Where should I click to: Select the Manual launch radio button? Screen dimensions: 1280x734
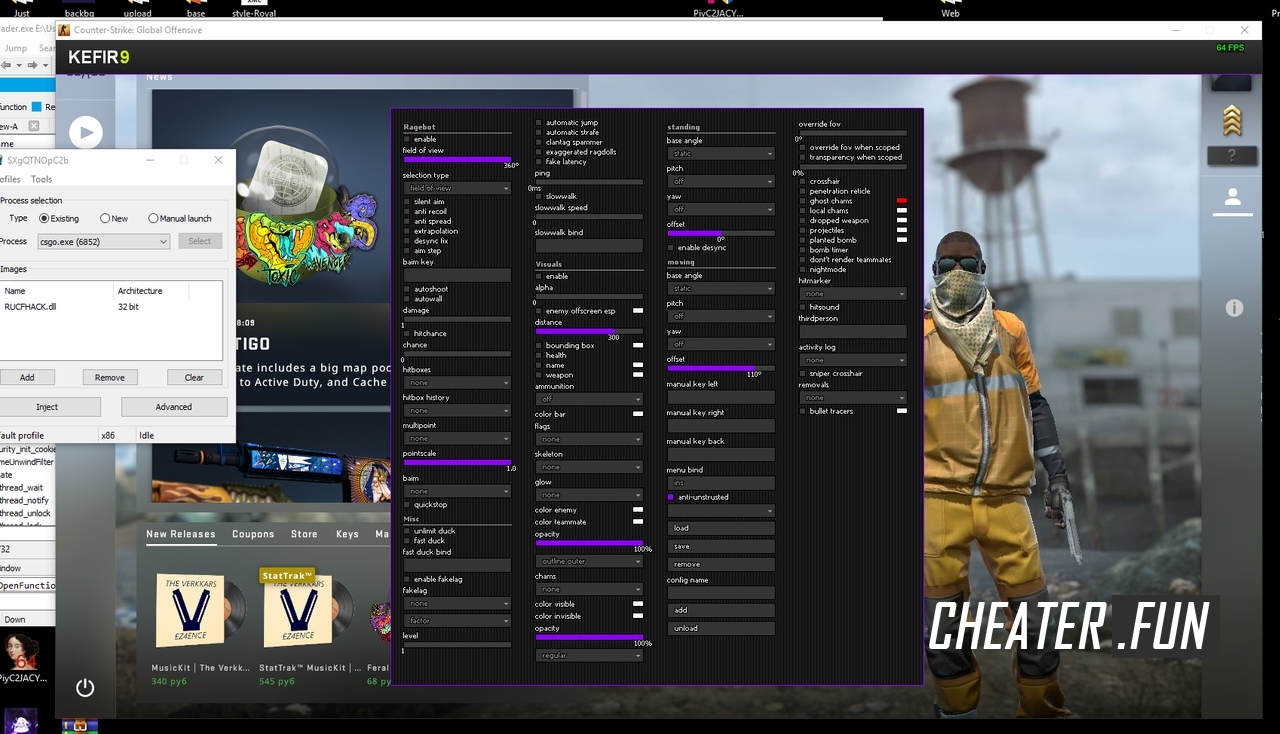coord(153,218)
